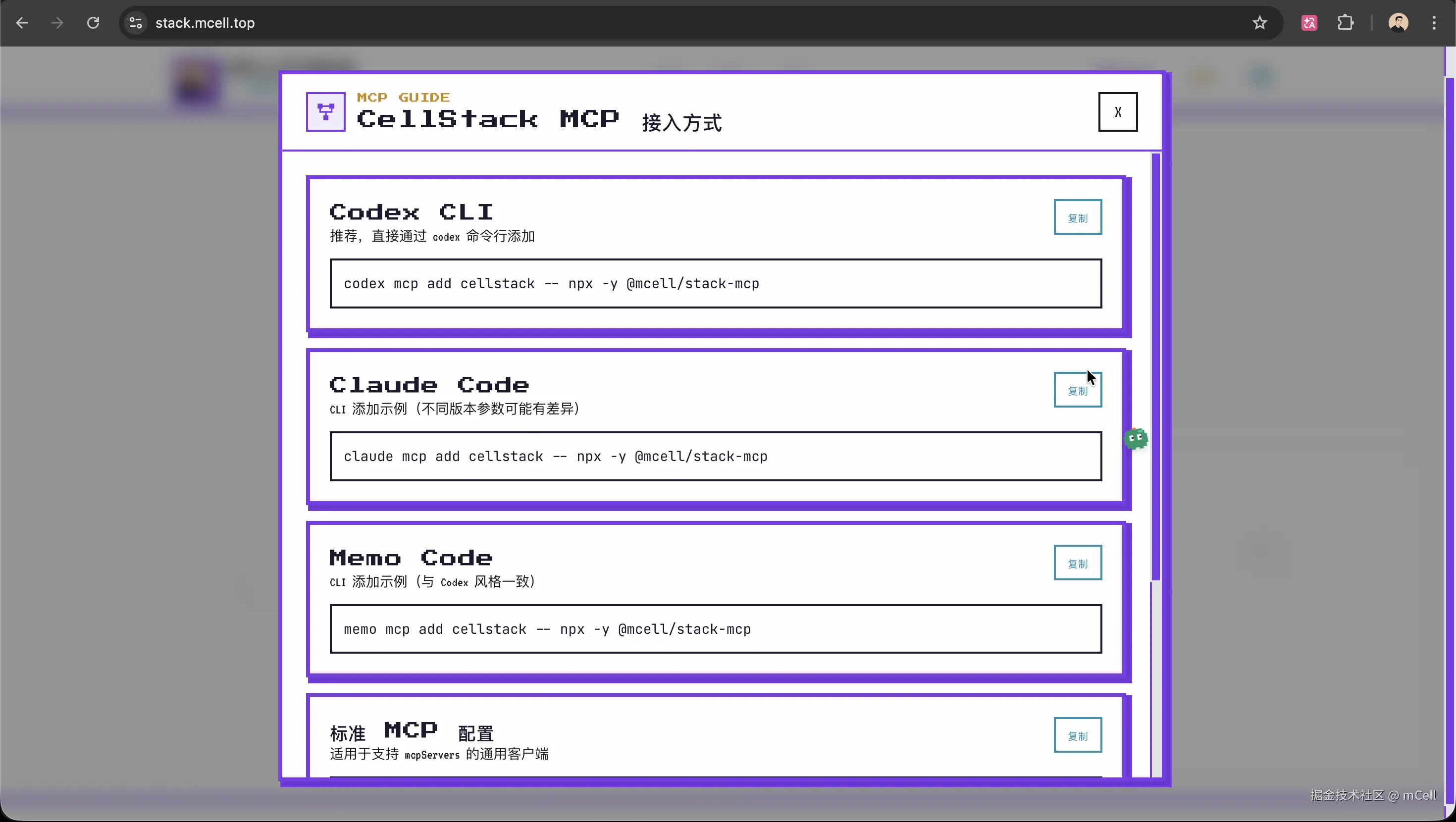
Task: Click the browser forward arrow
Action: click(x=57, y=23)
